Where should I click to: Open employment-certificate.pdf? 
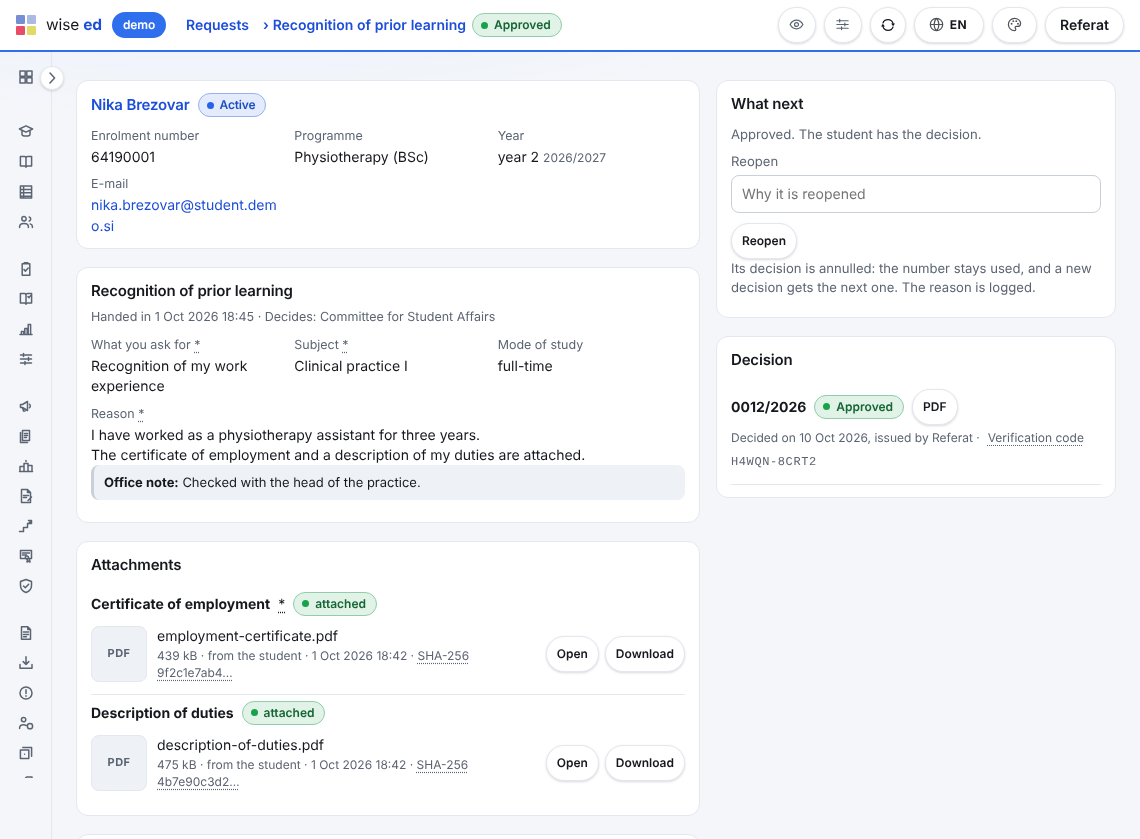pyautogui.click(x=572, y=654)
